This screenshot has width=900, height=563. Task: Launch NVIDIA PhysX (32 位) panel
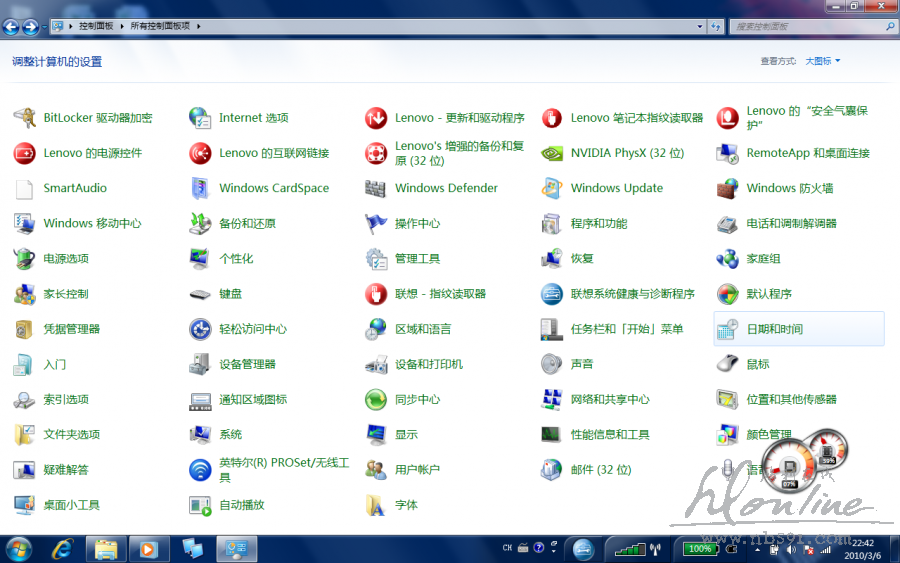coord(626,153)
